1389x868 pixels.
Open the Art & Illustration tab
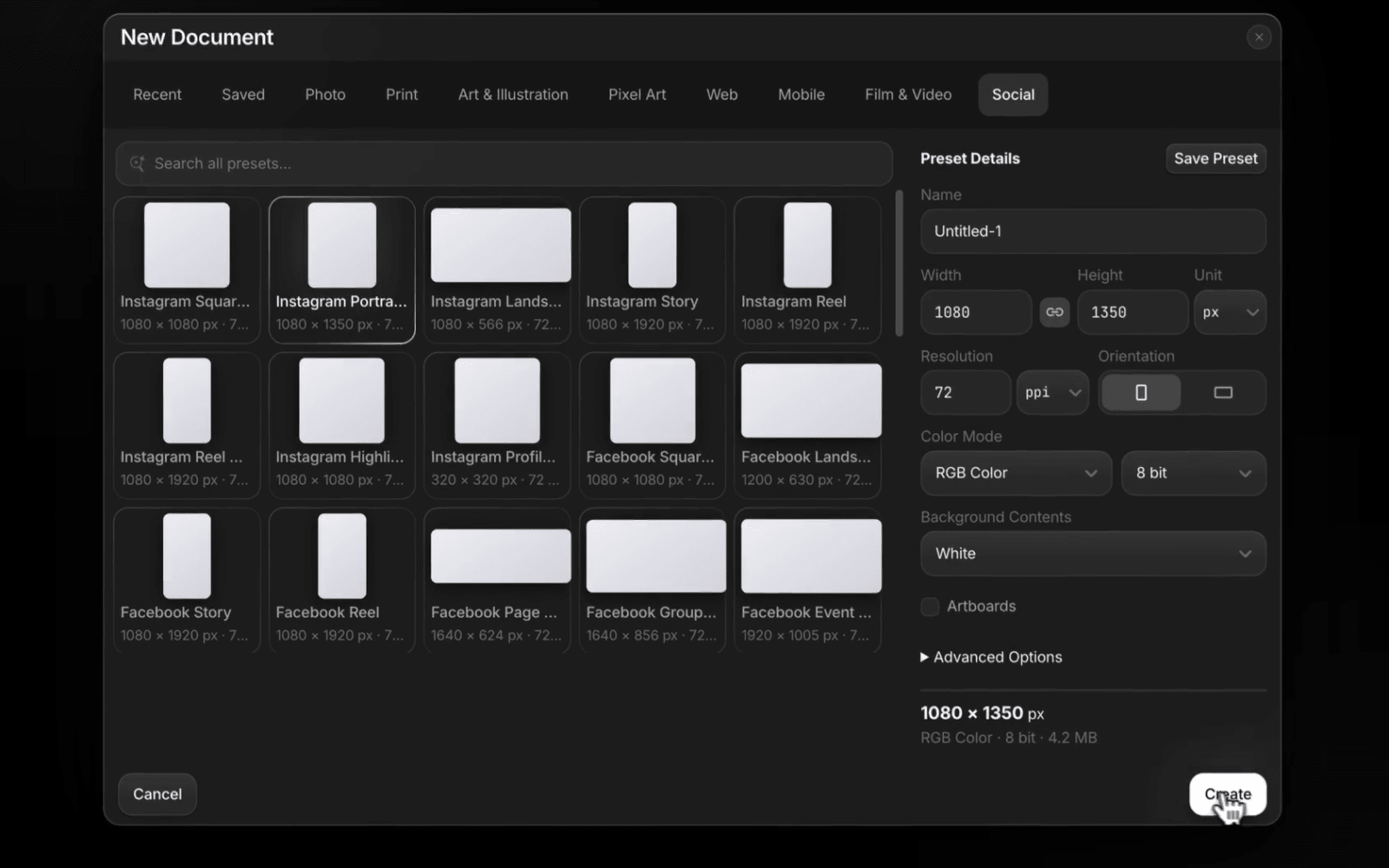513,95
